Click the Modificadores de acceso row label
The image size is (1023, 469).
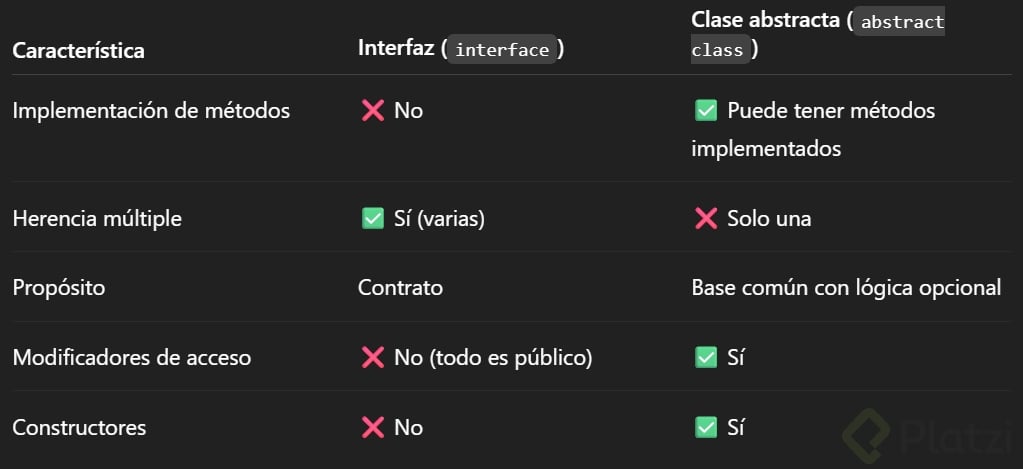click(131, 358)
